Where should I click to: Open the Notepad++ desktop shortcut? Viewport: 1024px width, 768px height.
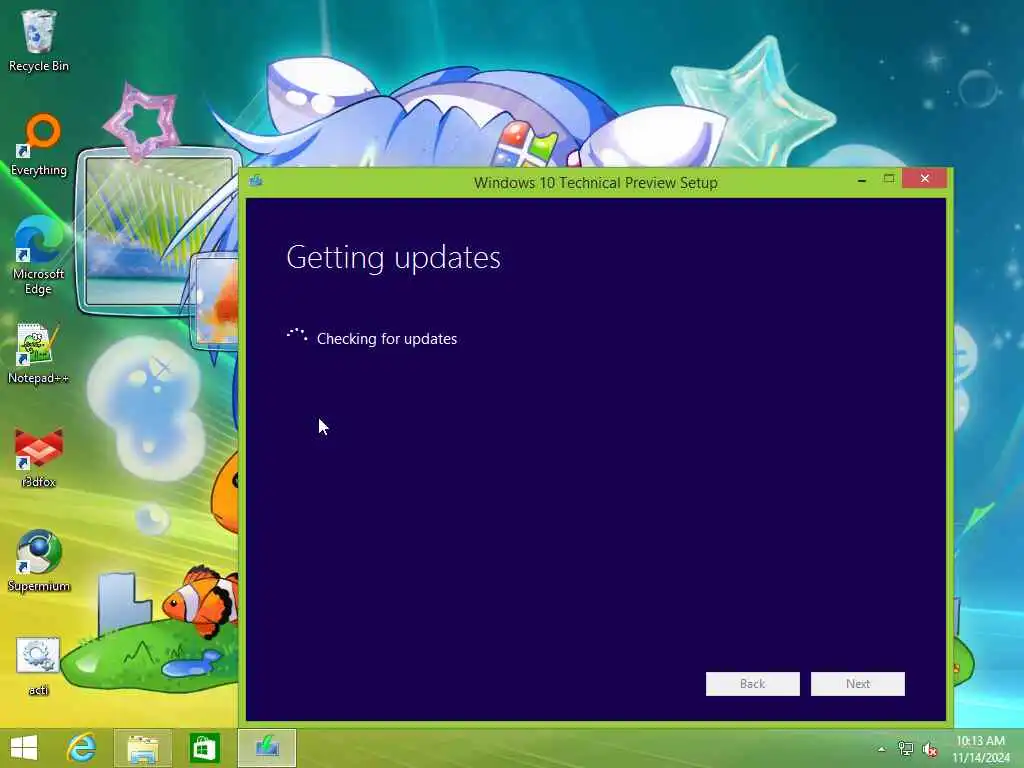click(x=38, y=353)
